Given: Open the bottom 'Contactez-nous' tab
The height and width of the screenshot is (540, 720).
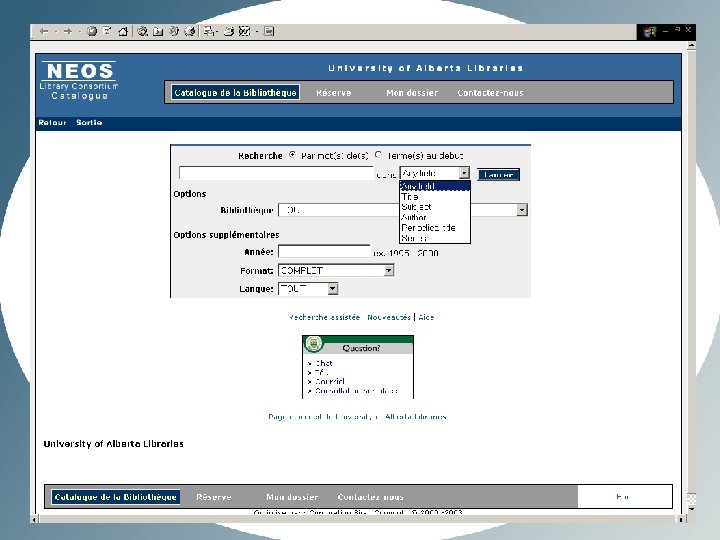Looking at the screenshot, I should click(x=370, y=497).
